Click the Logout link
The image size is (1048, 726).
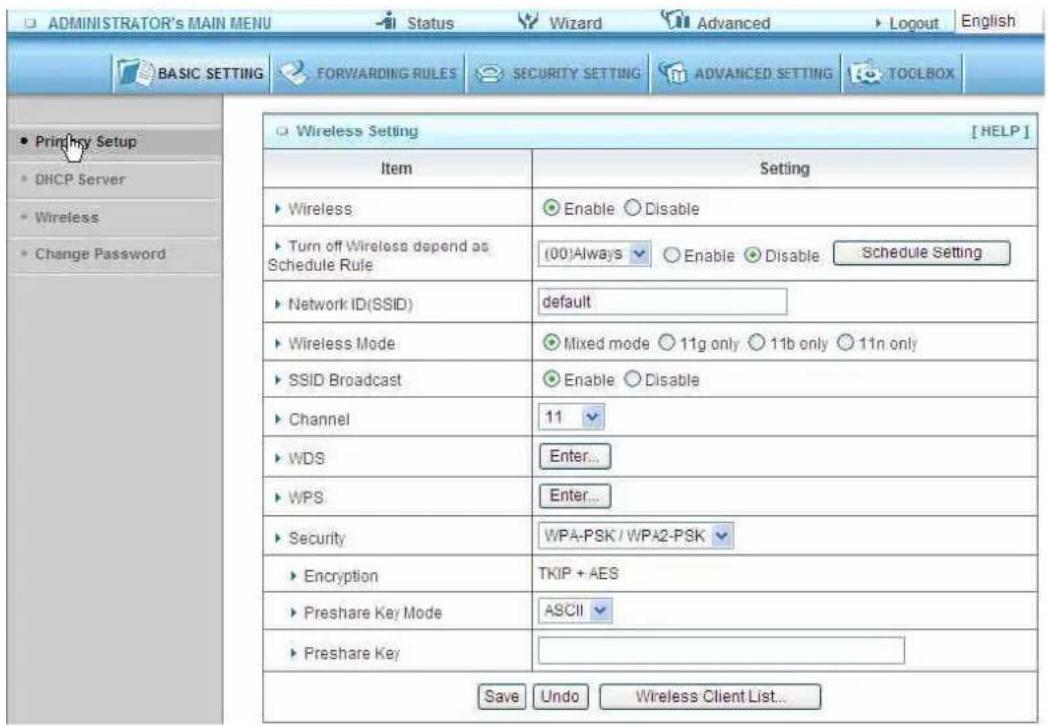[x=913, y=23]
